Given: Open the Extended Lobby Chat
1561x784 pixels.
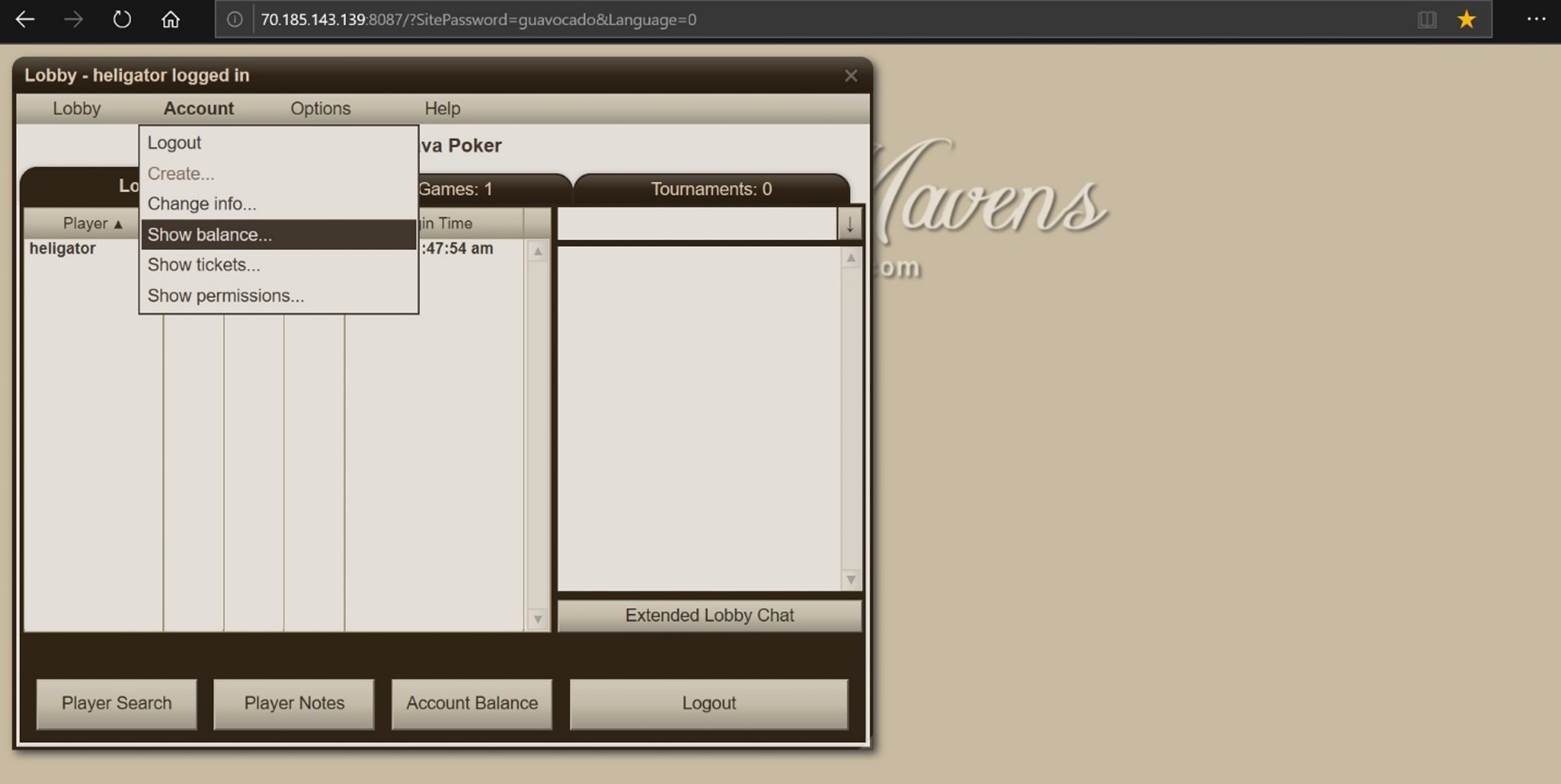Looking at the screenshot, I should [709, 615].
